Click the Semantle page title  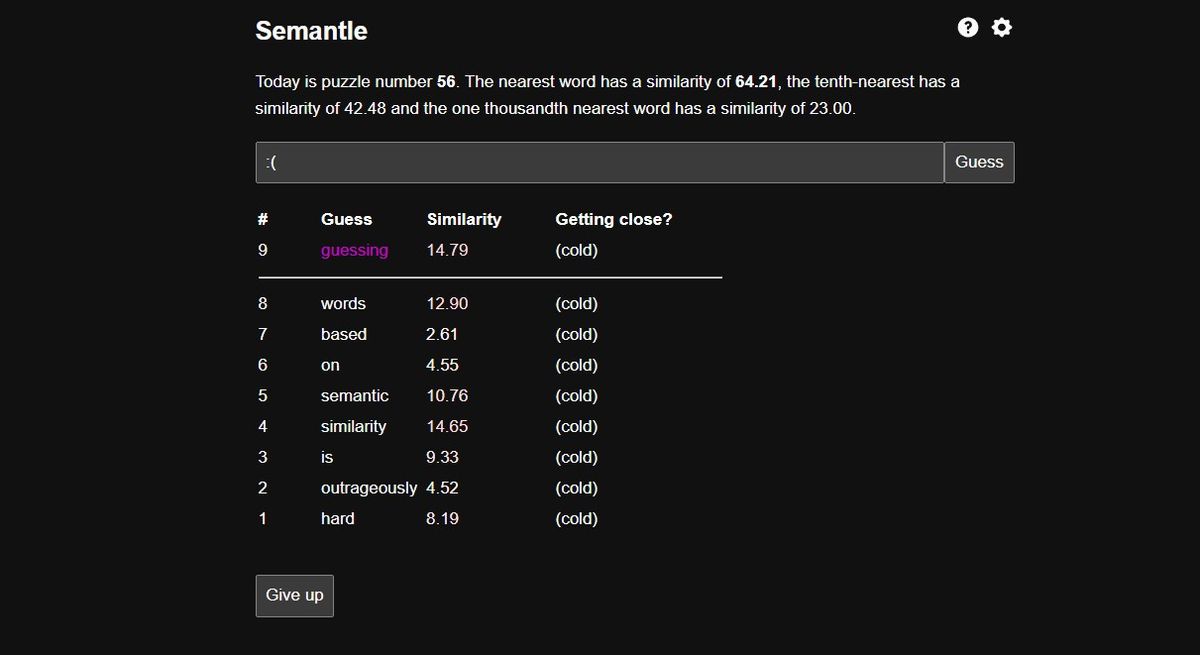coord(311,31)
